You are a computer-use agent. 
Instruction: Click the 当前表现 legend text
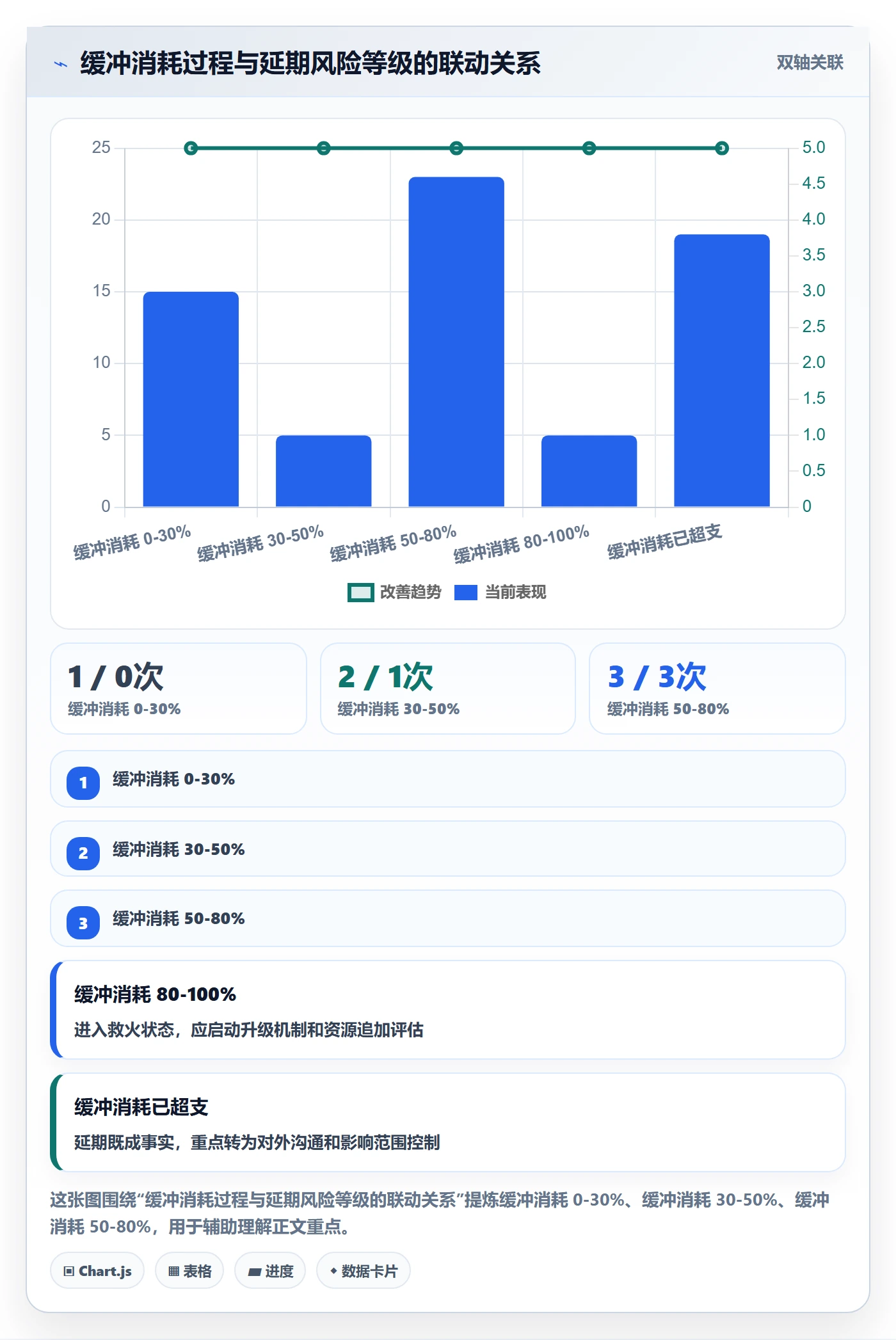515,593
